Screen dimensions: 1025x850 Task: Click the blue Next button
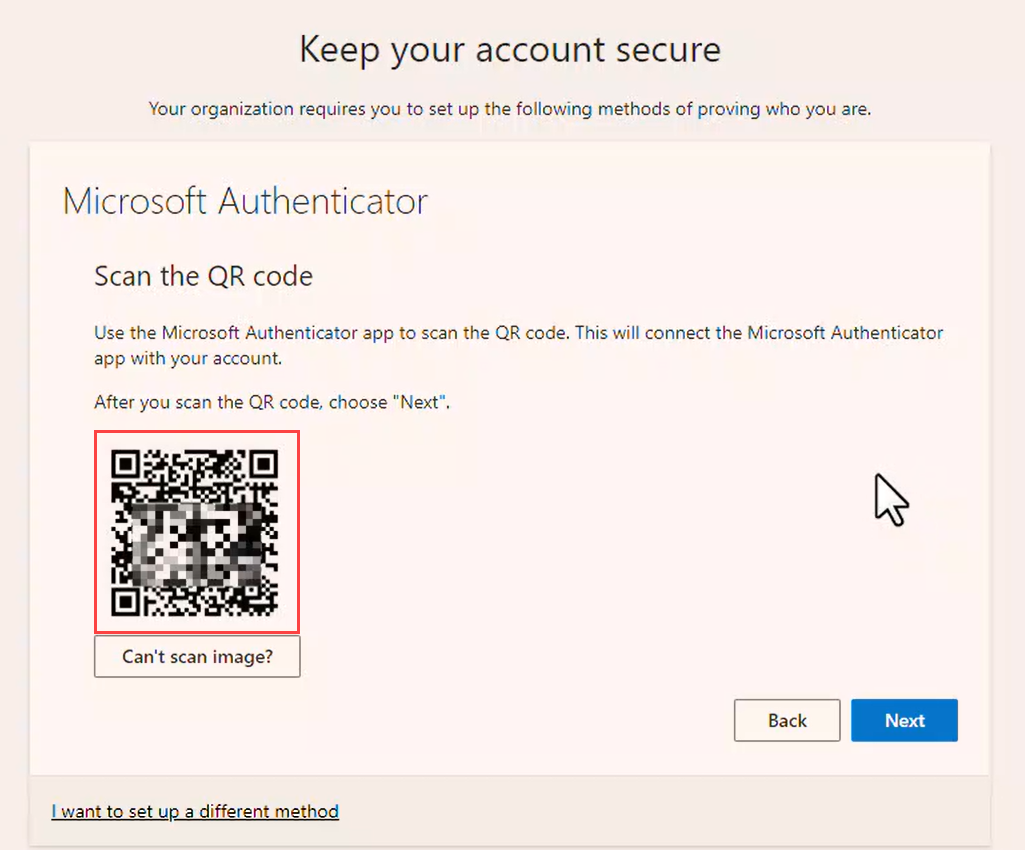[x=904, y=720]
